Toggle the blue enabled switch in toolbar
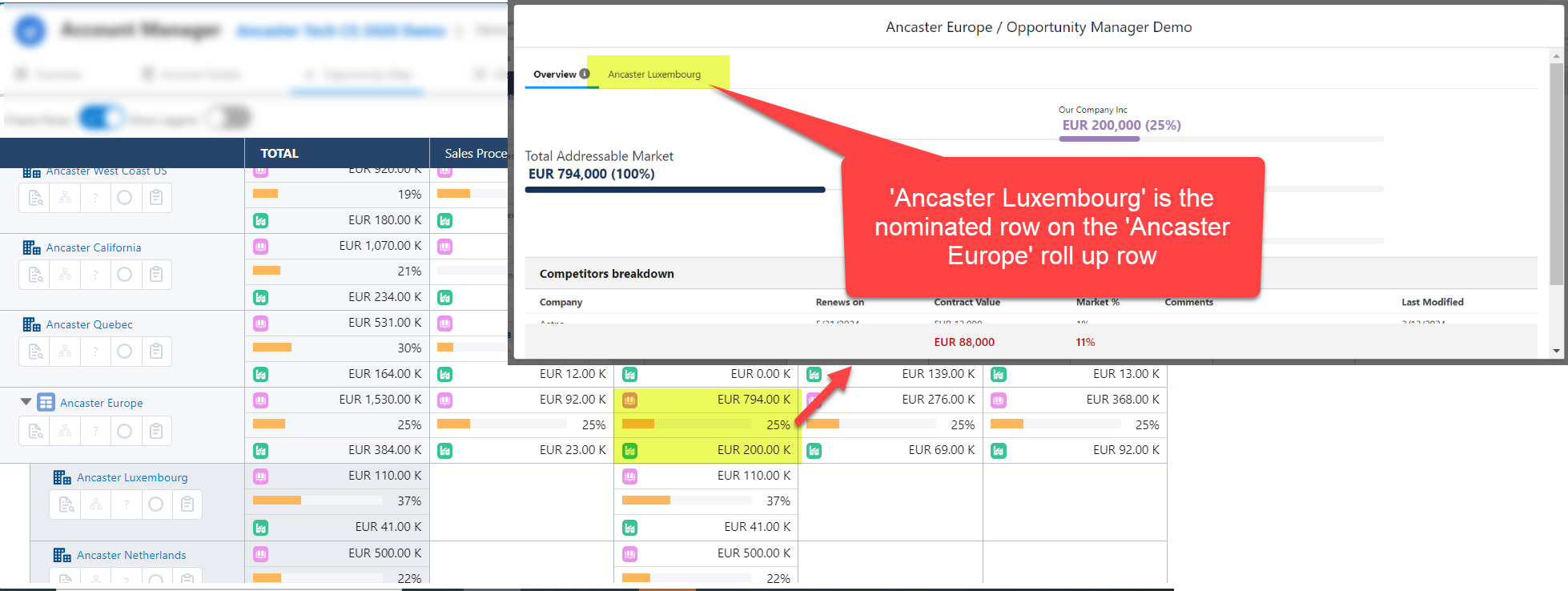Screen dimensions: 1568x591 [101, 119]
